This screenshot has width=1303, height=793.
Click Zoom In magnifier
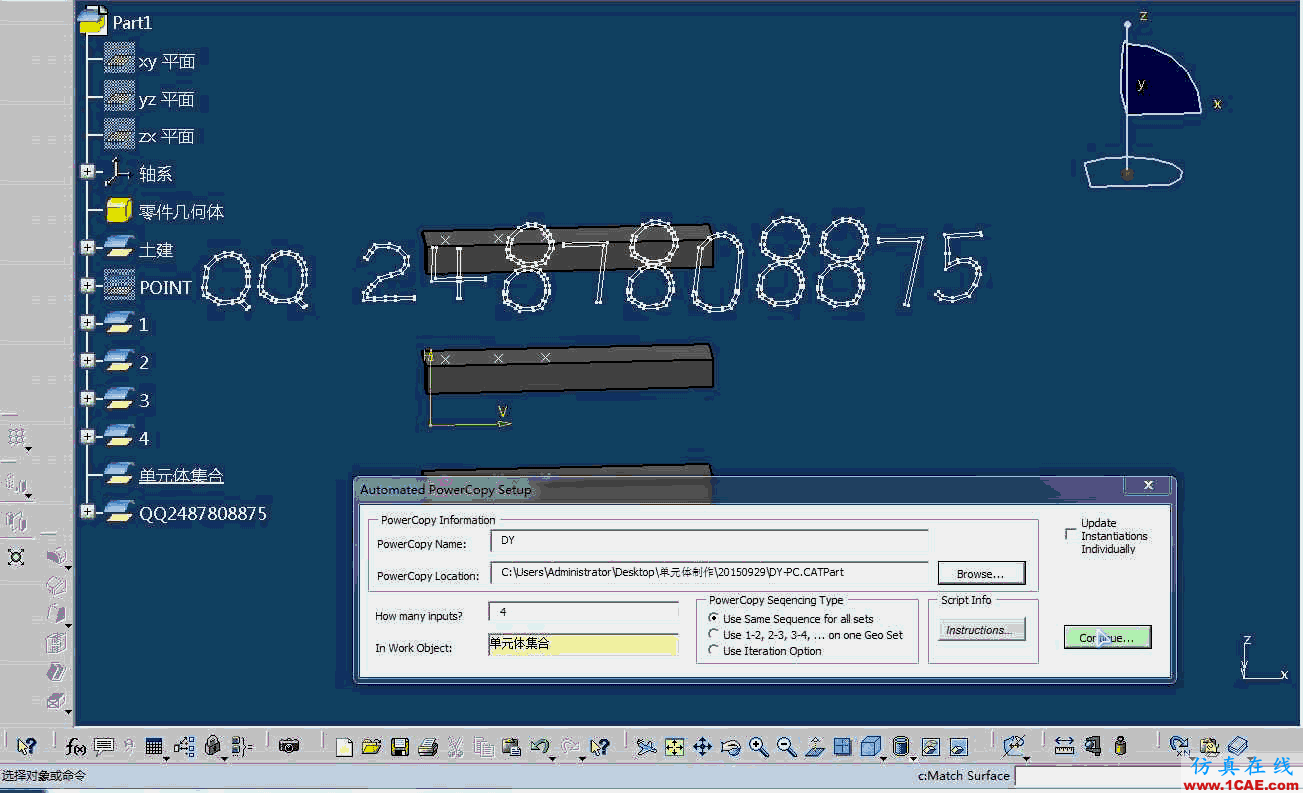tap(758, 746)
